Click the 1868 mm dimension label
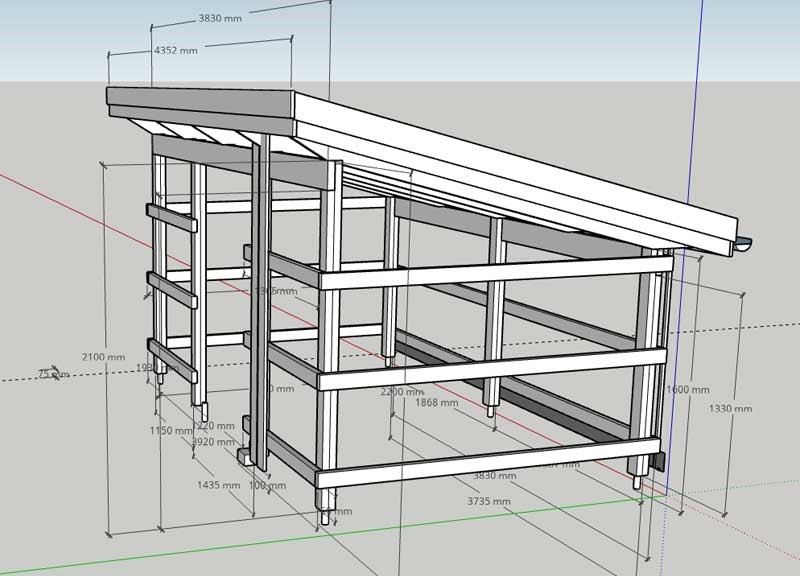Image resolution: width=800 pixels, height=576 pixels. tap(436, 403)
